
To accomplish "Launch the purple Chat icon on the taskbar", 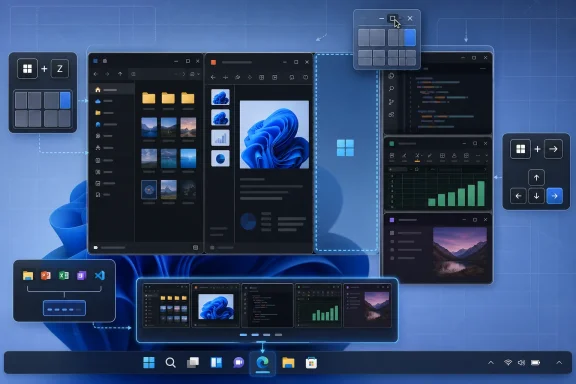I will click(x=238, y=363).
